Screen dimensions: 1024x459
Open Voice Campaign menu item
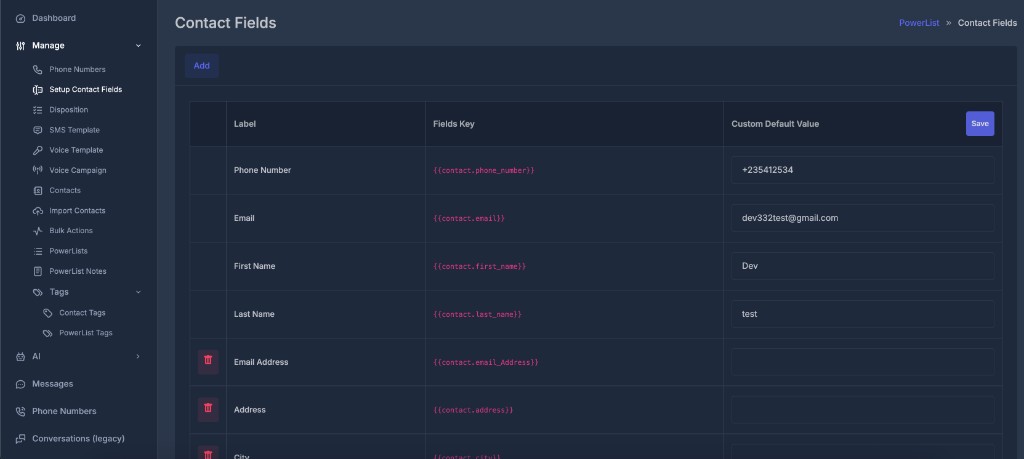78,170
